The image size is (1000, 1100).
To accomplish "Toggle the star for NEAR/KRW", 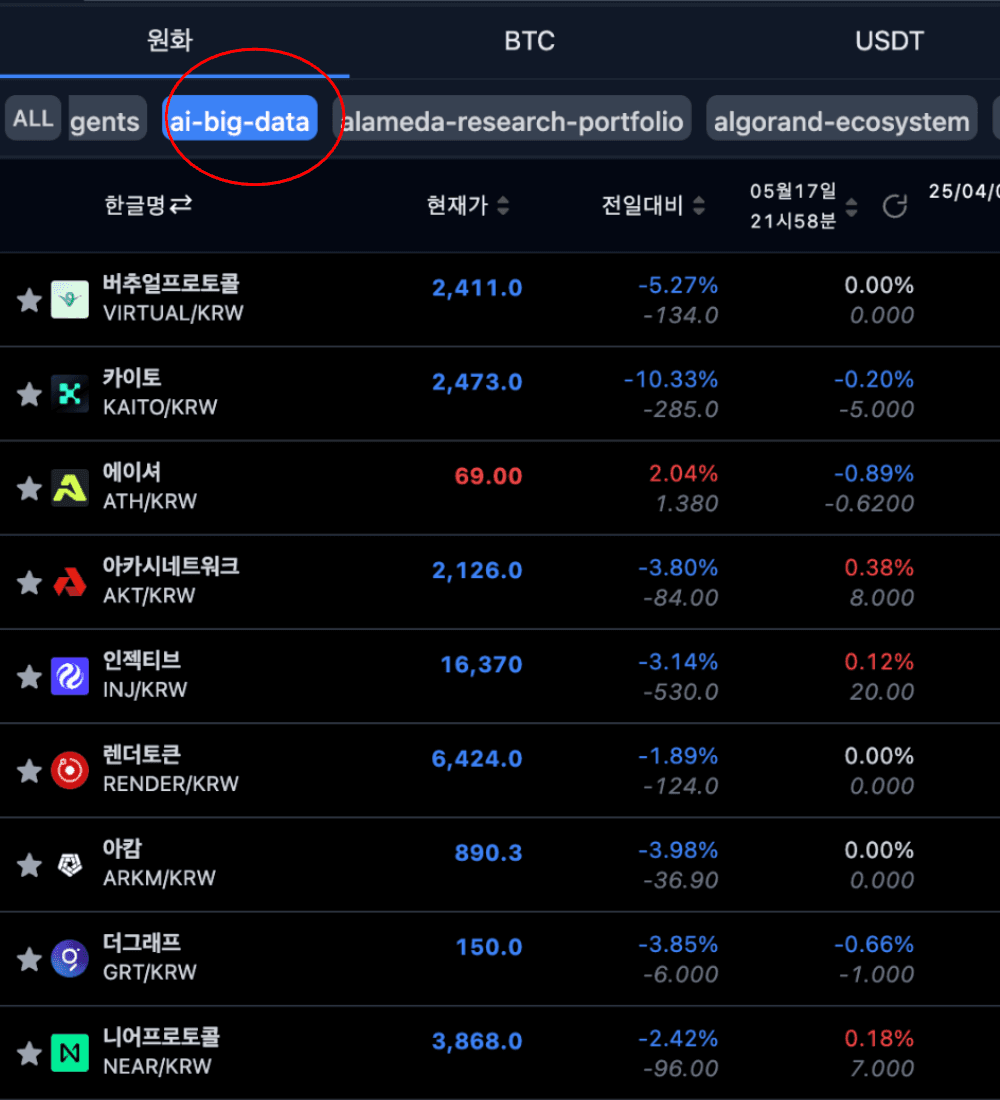I will tap(30, 1053).
